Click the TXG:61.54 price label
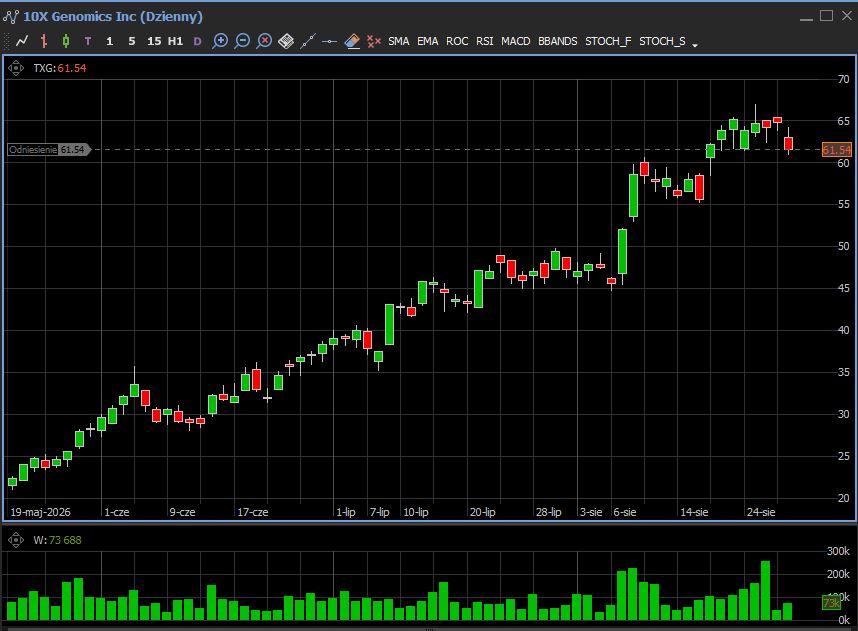Viewport: 858px width, 631px height. point(60,68)
